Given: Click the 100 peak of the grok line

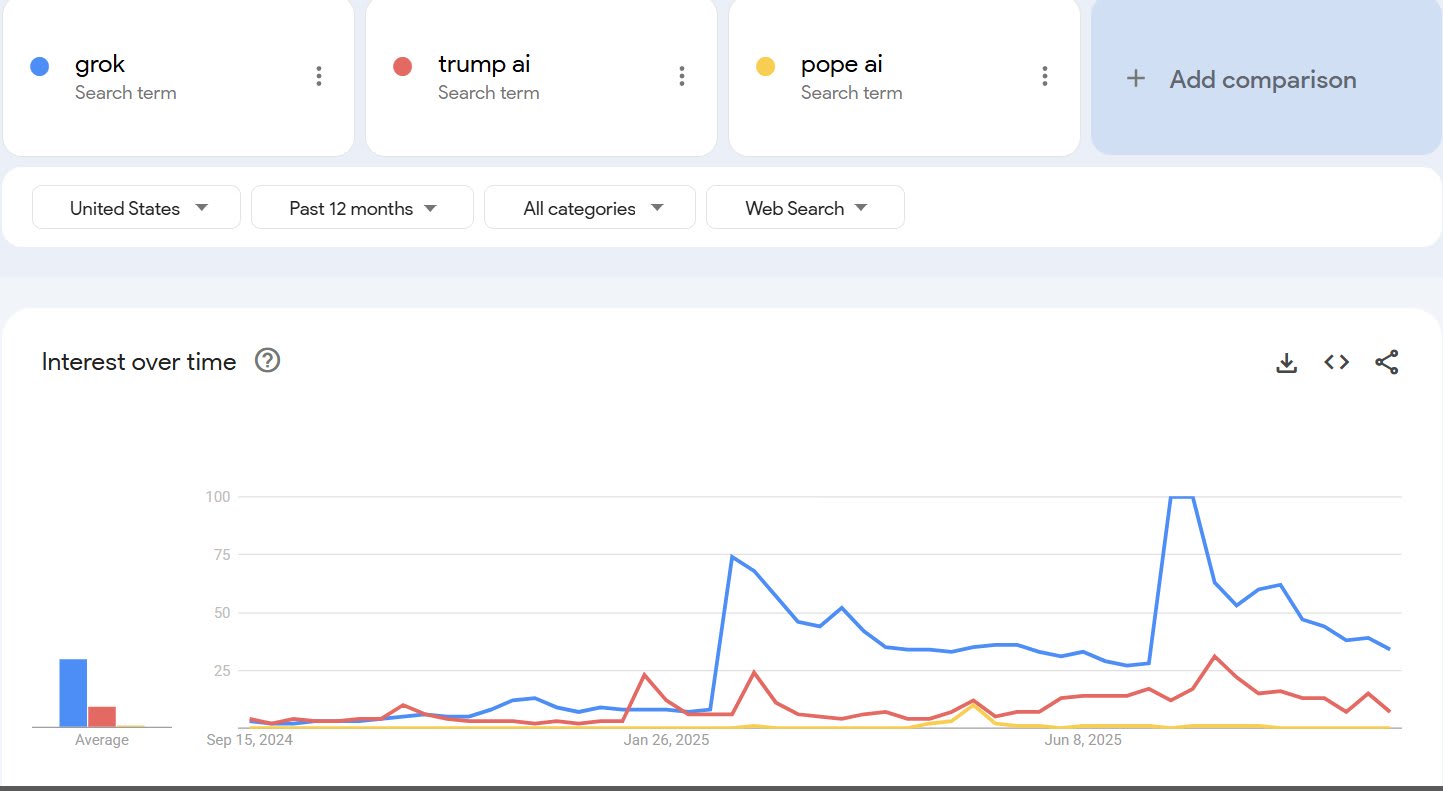Looking at the screenshot, I should [x=1181, y=497].
